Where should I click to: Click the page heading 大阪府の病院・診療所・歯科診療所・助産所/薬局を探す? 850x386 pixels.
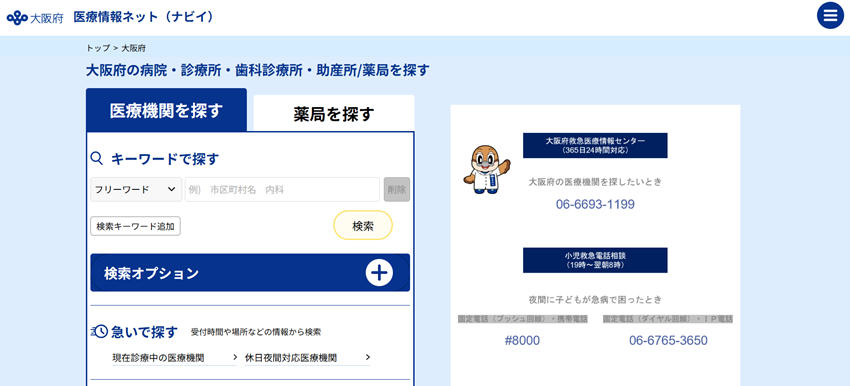pyautogui.click(x=258, y=70)
